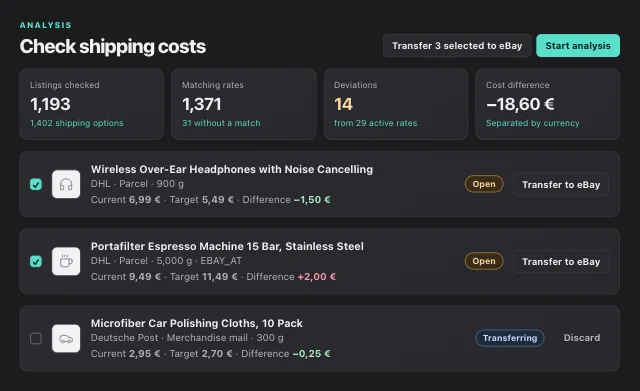Click 'from 29 active rates' text
Viewport: 640px width, 391px height.
(x=376, y=123)
